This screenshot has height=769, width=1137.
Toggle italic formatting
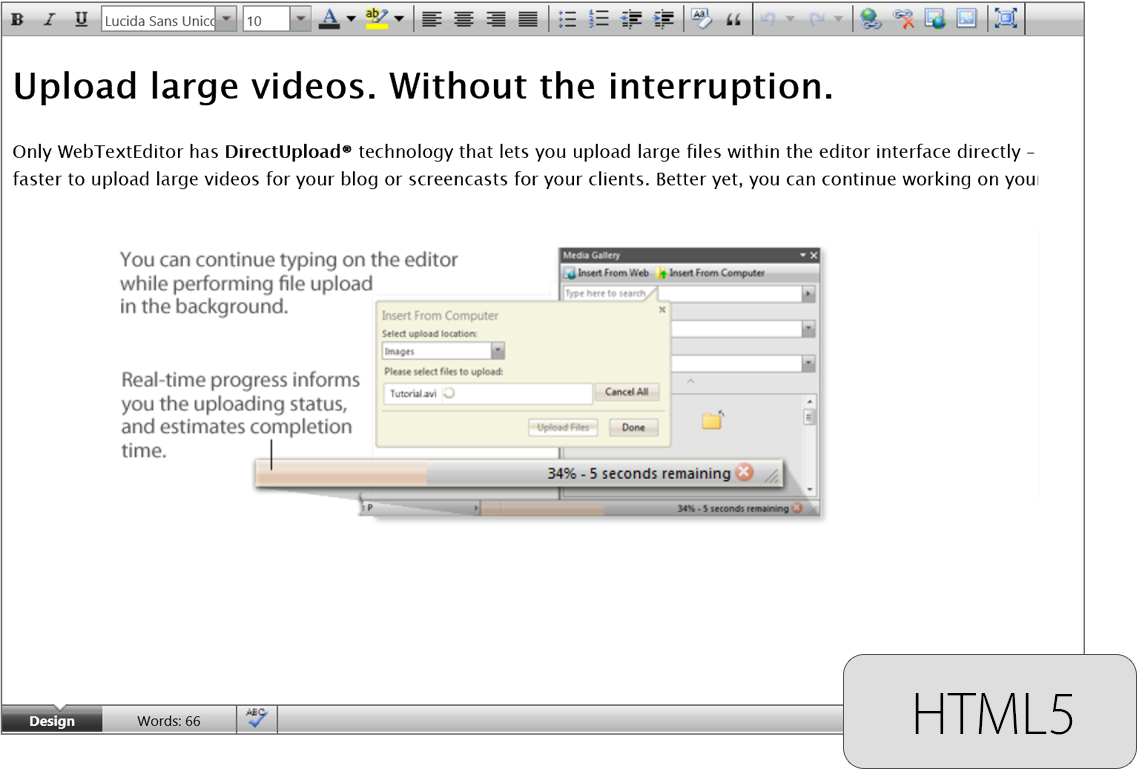coord(49,19)
